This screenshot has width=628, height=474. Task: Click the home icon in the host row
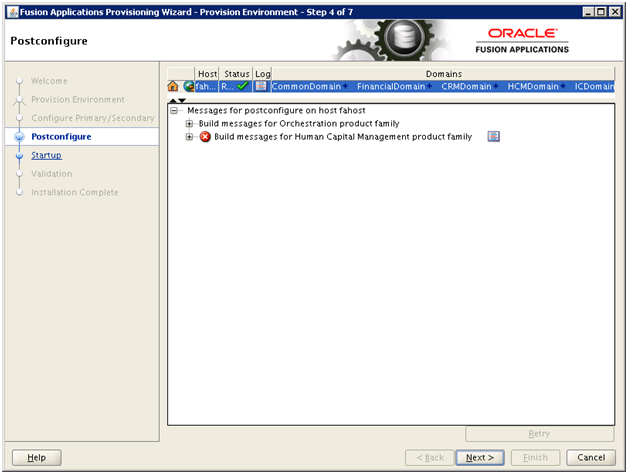pos(173,86)
